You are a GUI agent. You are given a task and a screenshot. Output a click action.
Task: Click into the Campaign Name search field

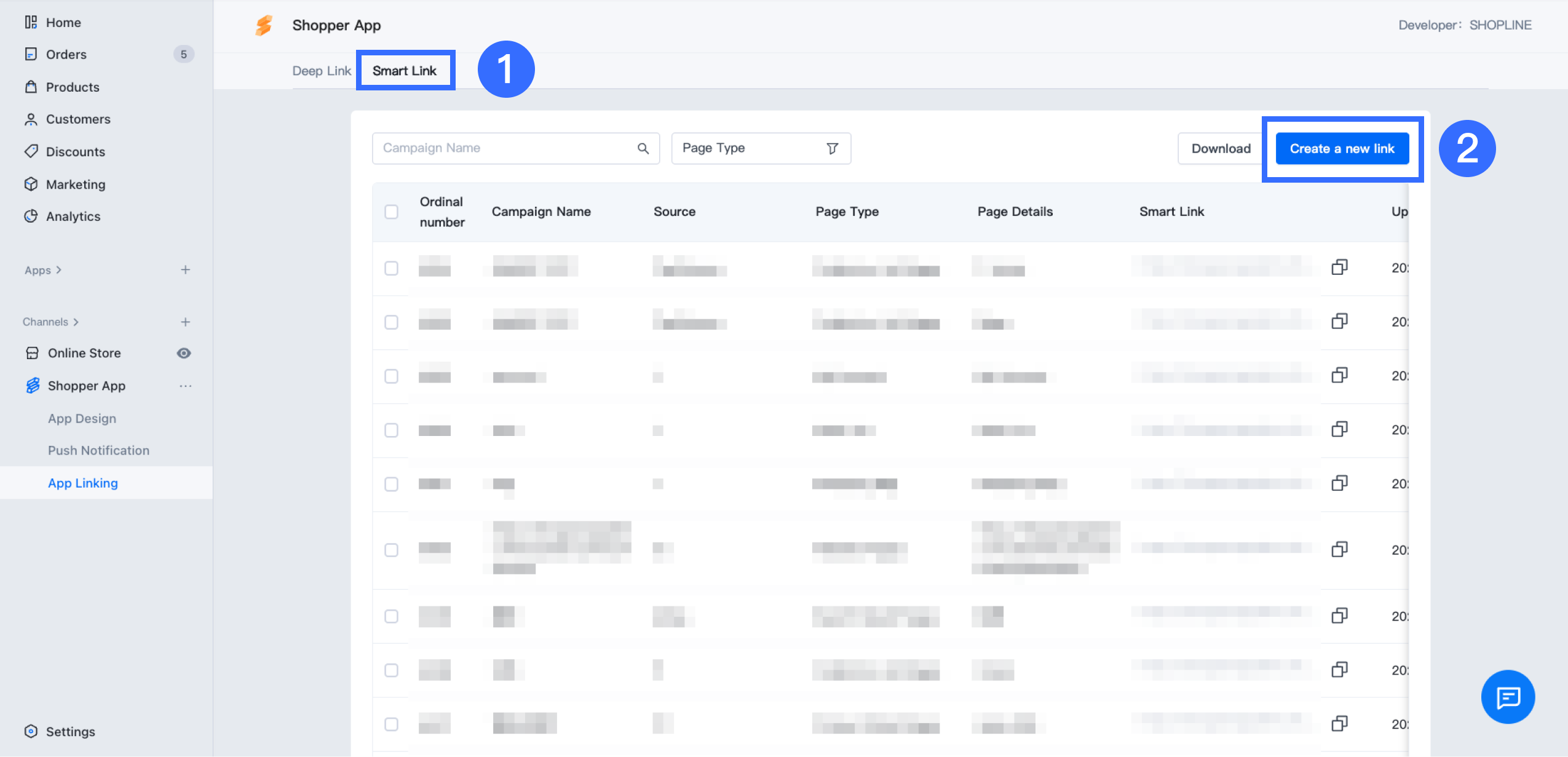pos(504,148)
